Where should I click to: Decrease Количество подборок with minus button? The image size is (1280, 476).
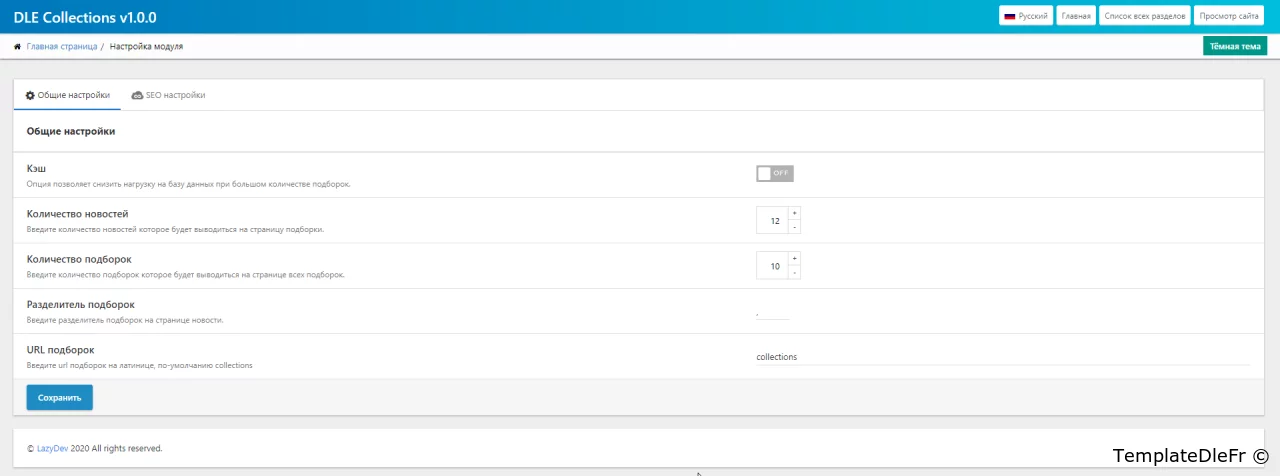click(794, 272)
